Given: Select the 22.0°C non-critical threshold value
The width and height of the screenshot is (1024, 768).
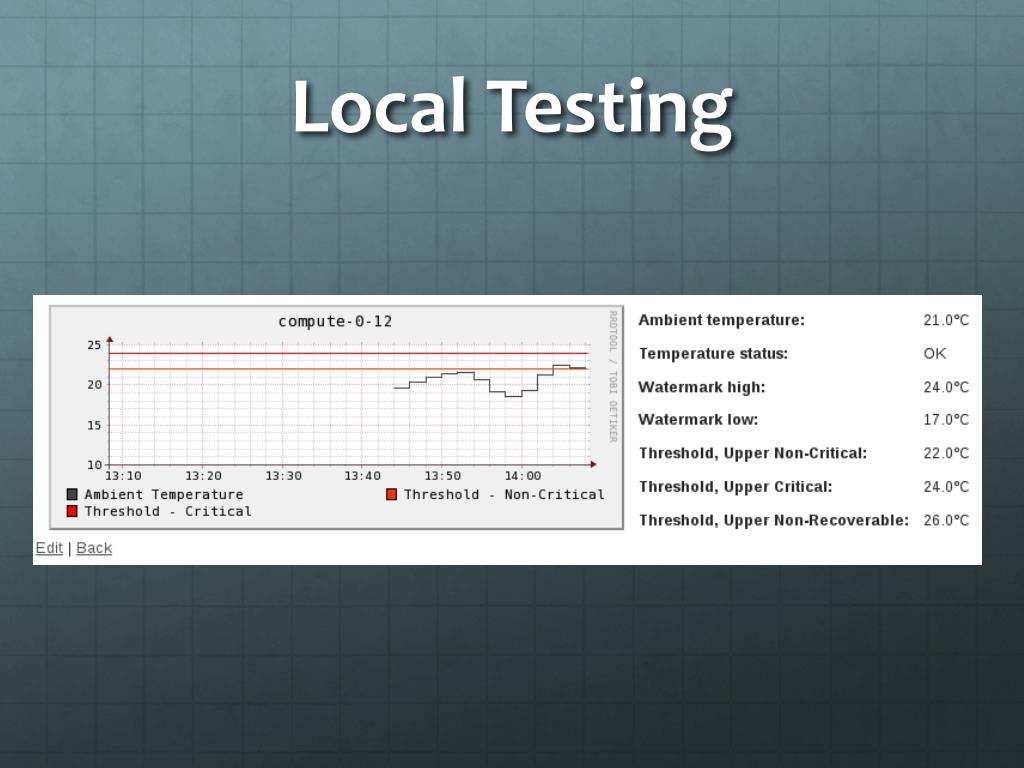Looking at the screenshot, I should point(946,453).
